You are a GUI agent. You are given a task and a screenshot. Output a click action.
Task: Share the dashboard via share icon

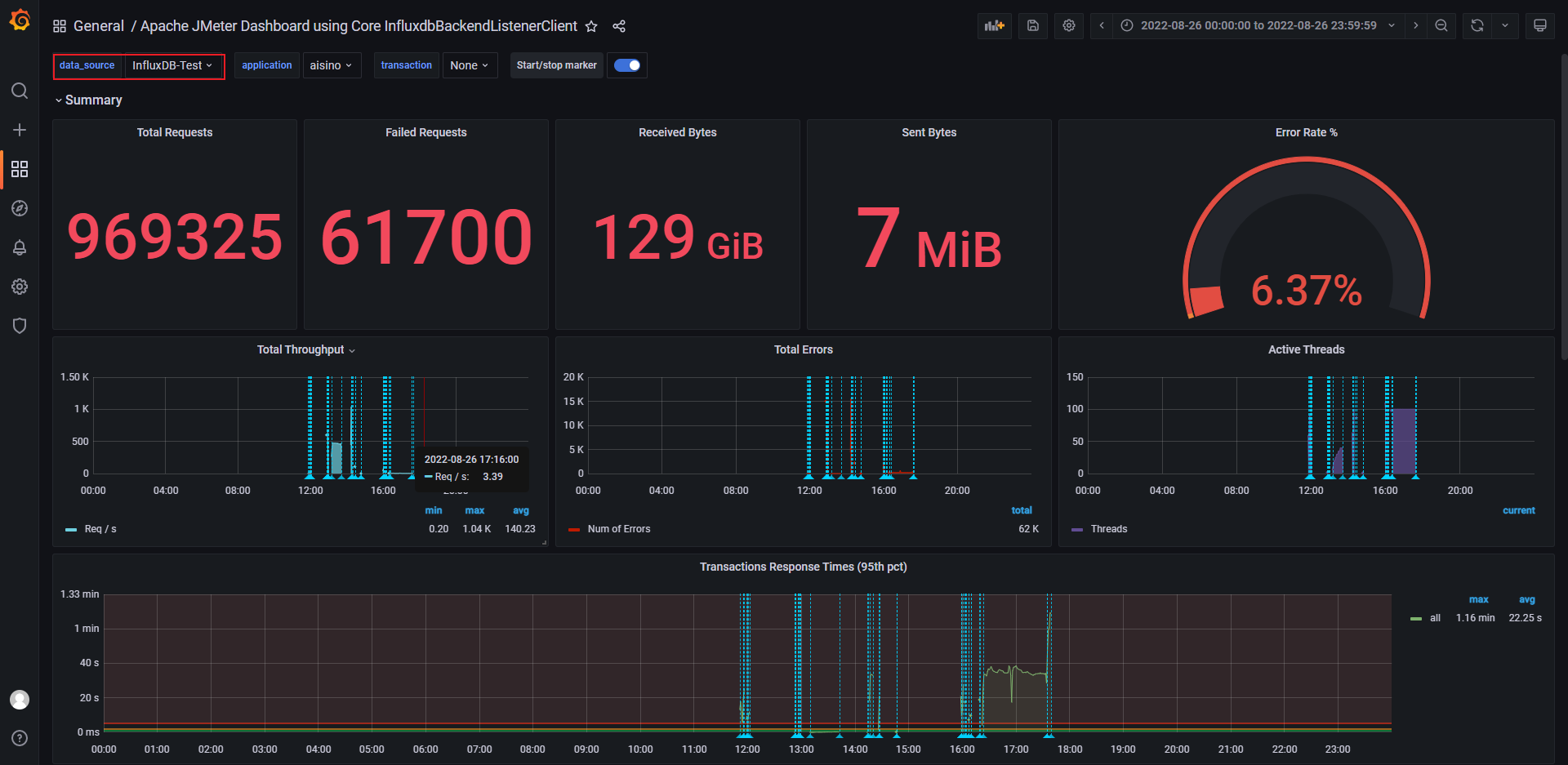[x=619, y=26]
